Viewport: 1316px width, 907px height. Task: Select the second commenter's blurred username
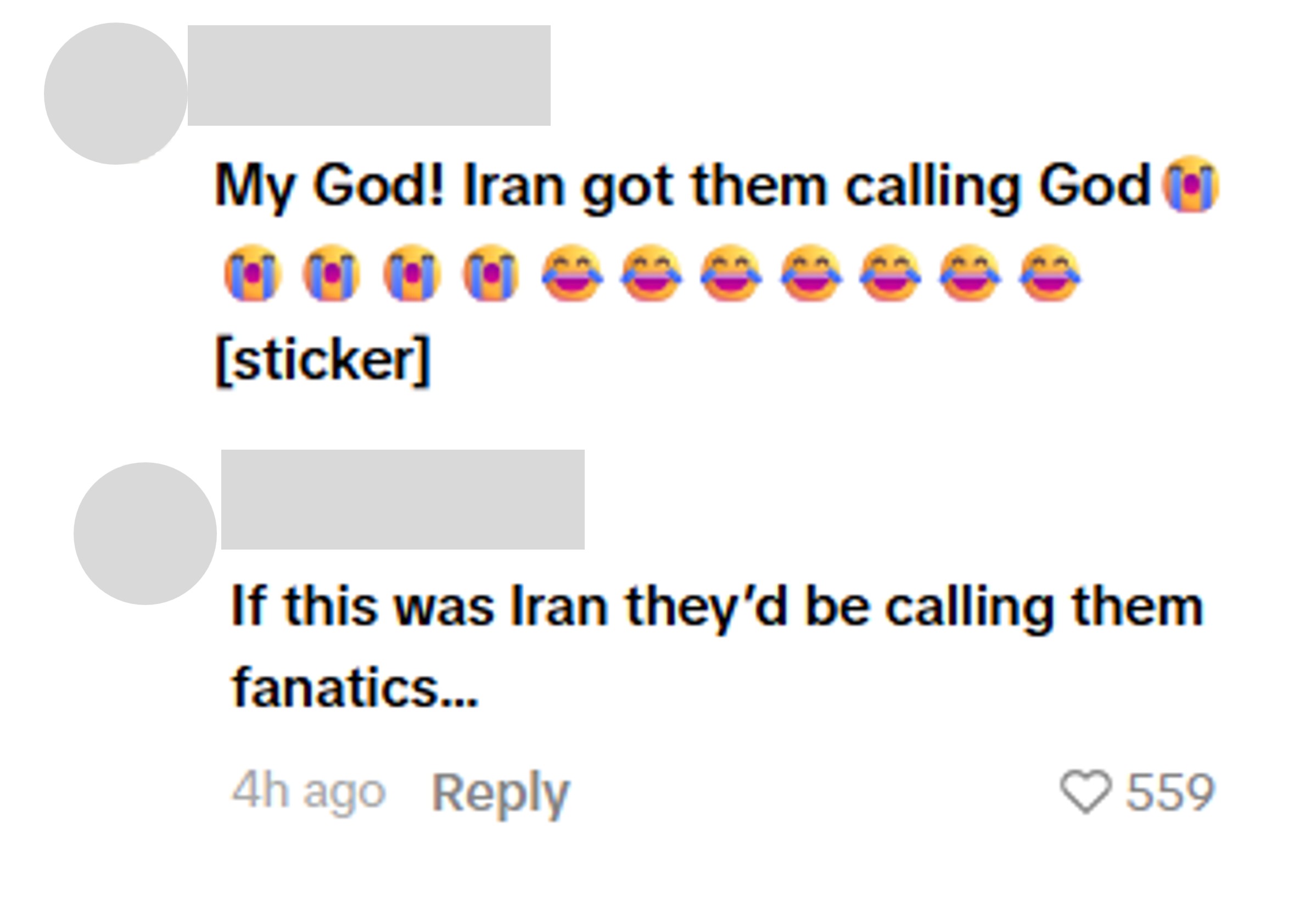coord(403,500)
